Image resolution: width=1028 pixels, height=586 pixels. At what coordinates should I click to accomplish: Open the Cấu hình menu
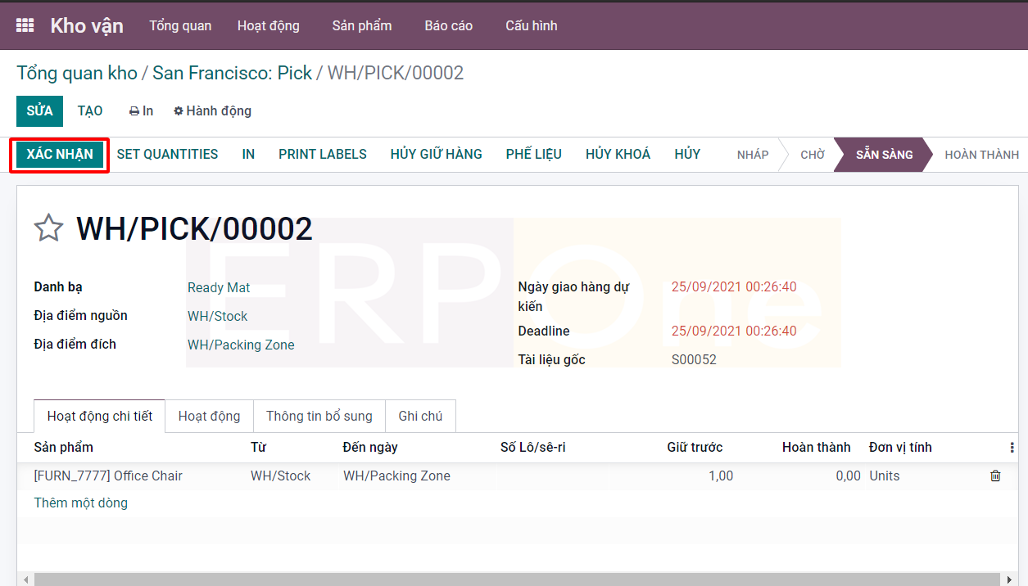(531, 26)
